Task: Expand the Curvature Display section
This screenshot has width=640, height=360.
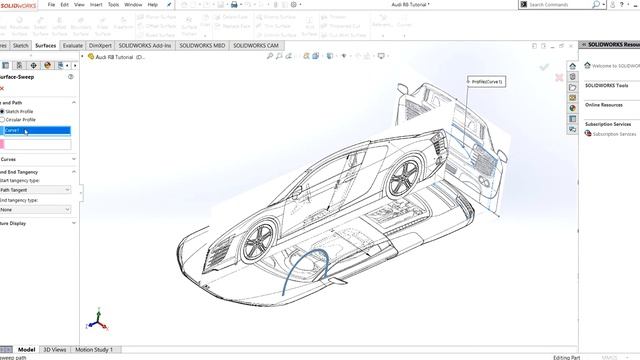Action: [x=74, y=223]
